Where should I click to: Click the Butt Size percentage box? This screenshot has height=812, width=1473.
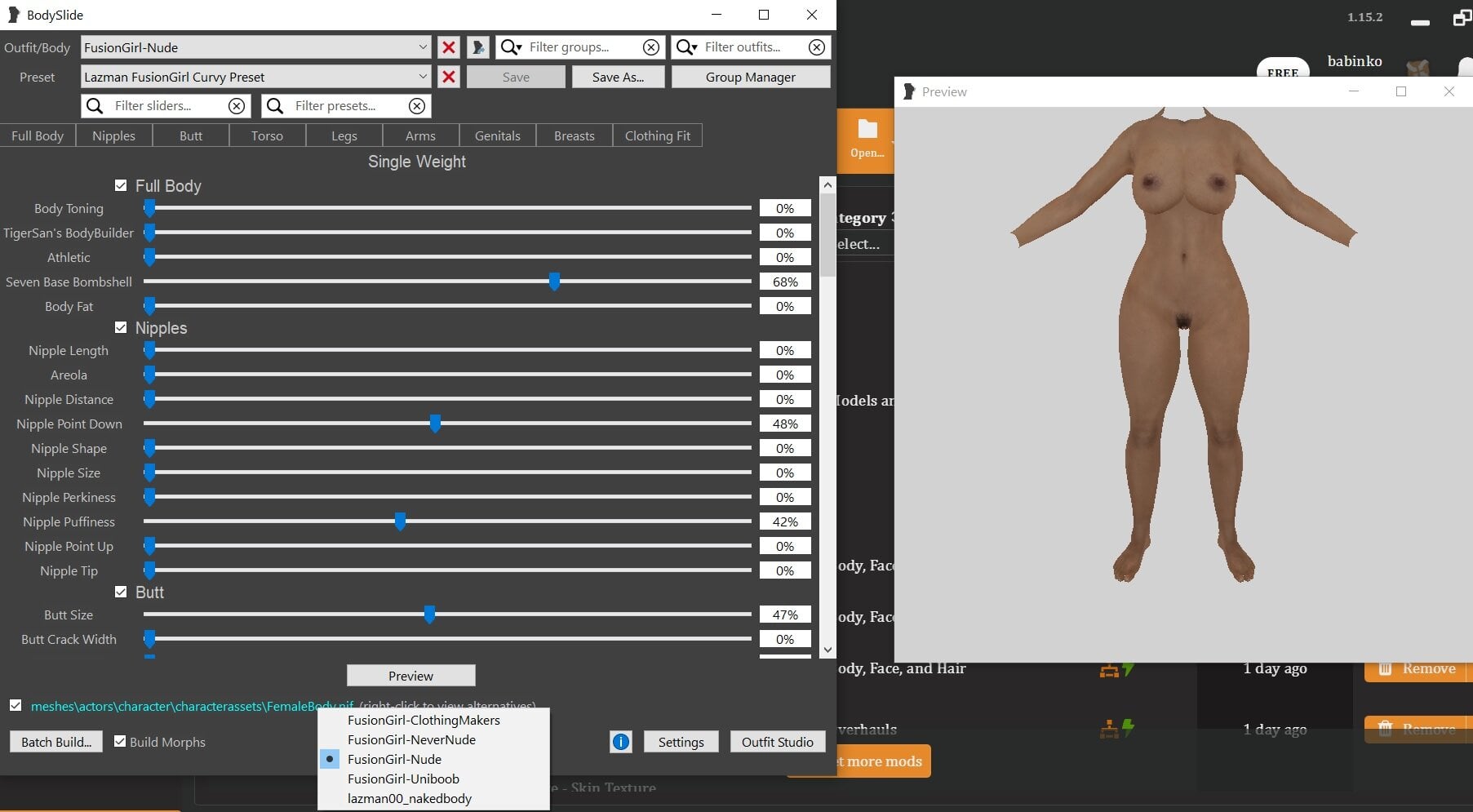[x=785, y=615]
